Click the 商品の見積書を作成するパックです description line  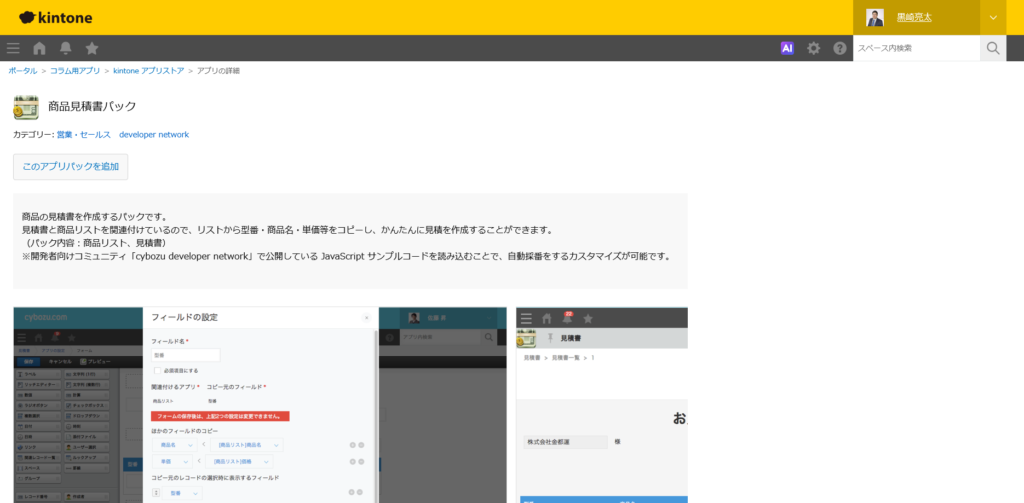coord(95,217)
